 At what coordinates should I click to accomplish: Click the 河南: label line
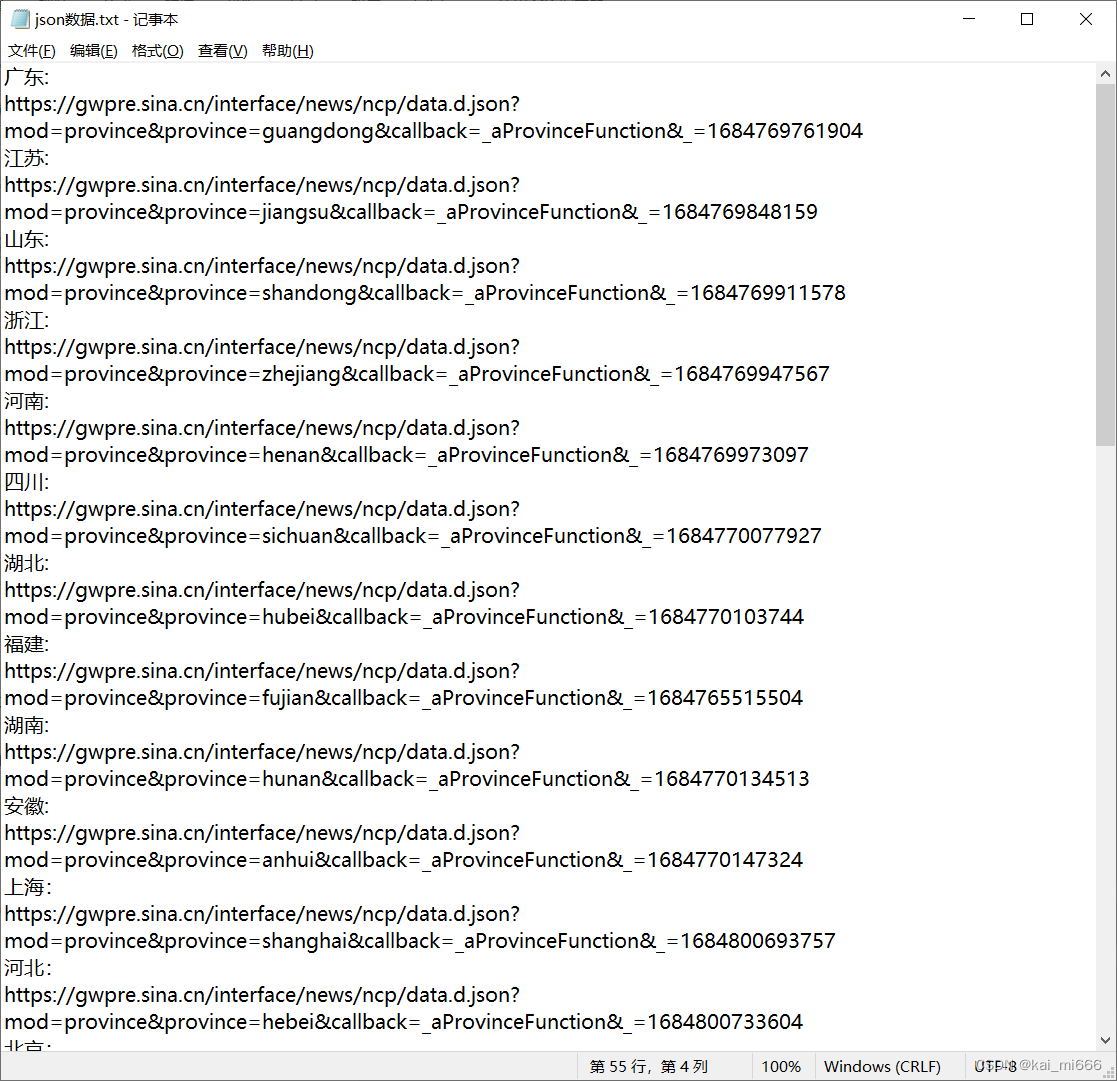pos(27,401)
